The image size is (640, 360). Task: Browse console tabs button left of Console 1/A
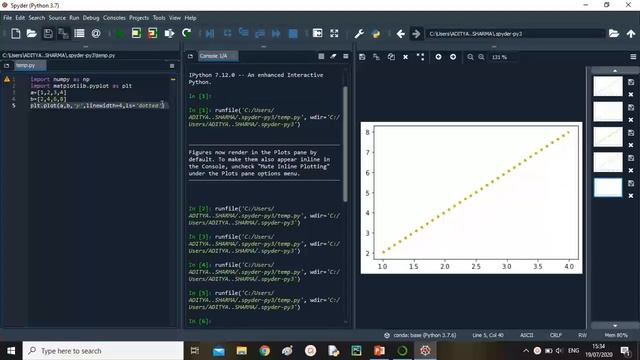[190, 56]
